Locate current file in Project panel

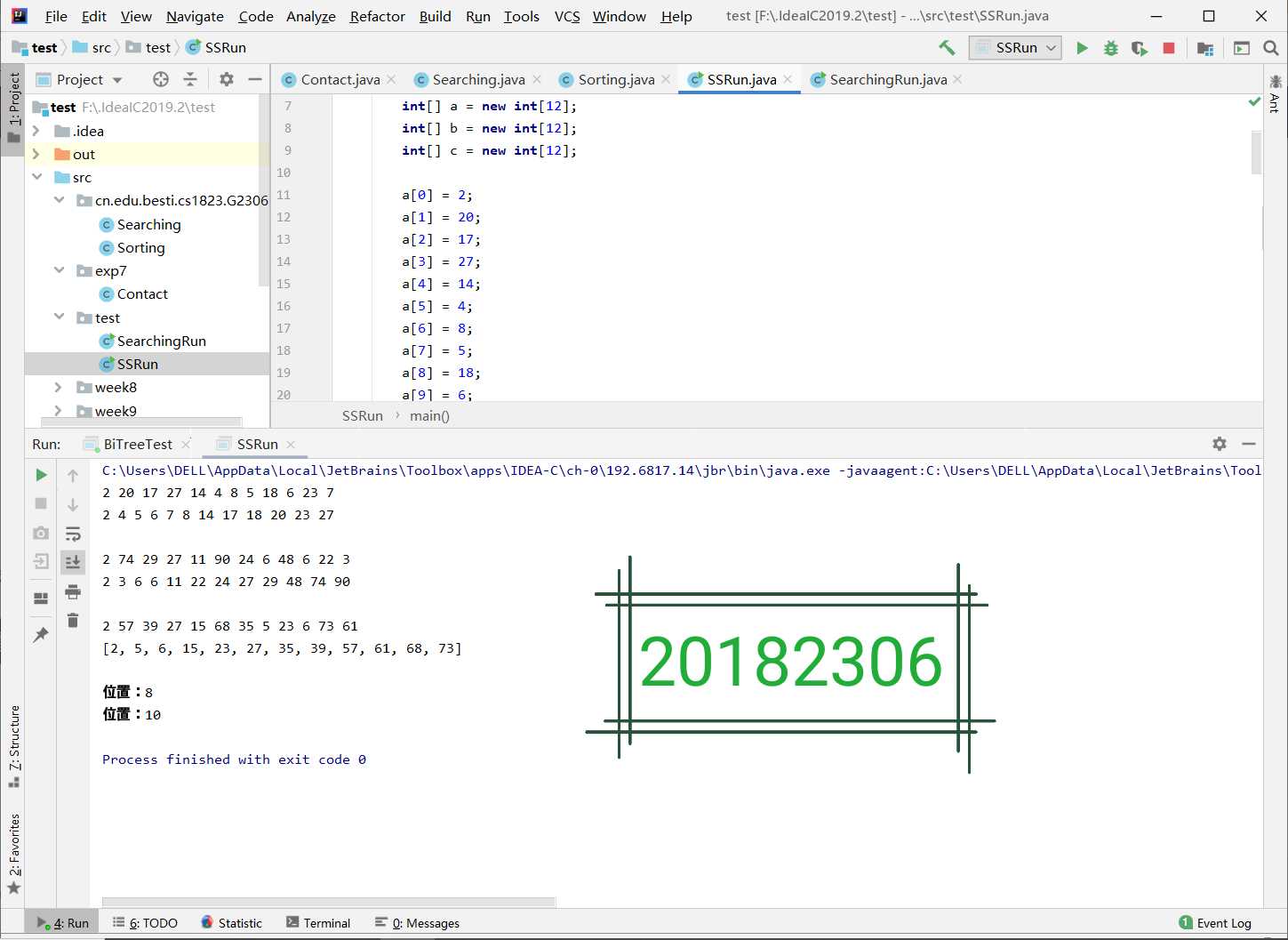coord(161,79)
